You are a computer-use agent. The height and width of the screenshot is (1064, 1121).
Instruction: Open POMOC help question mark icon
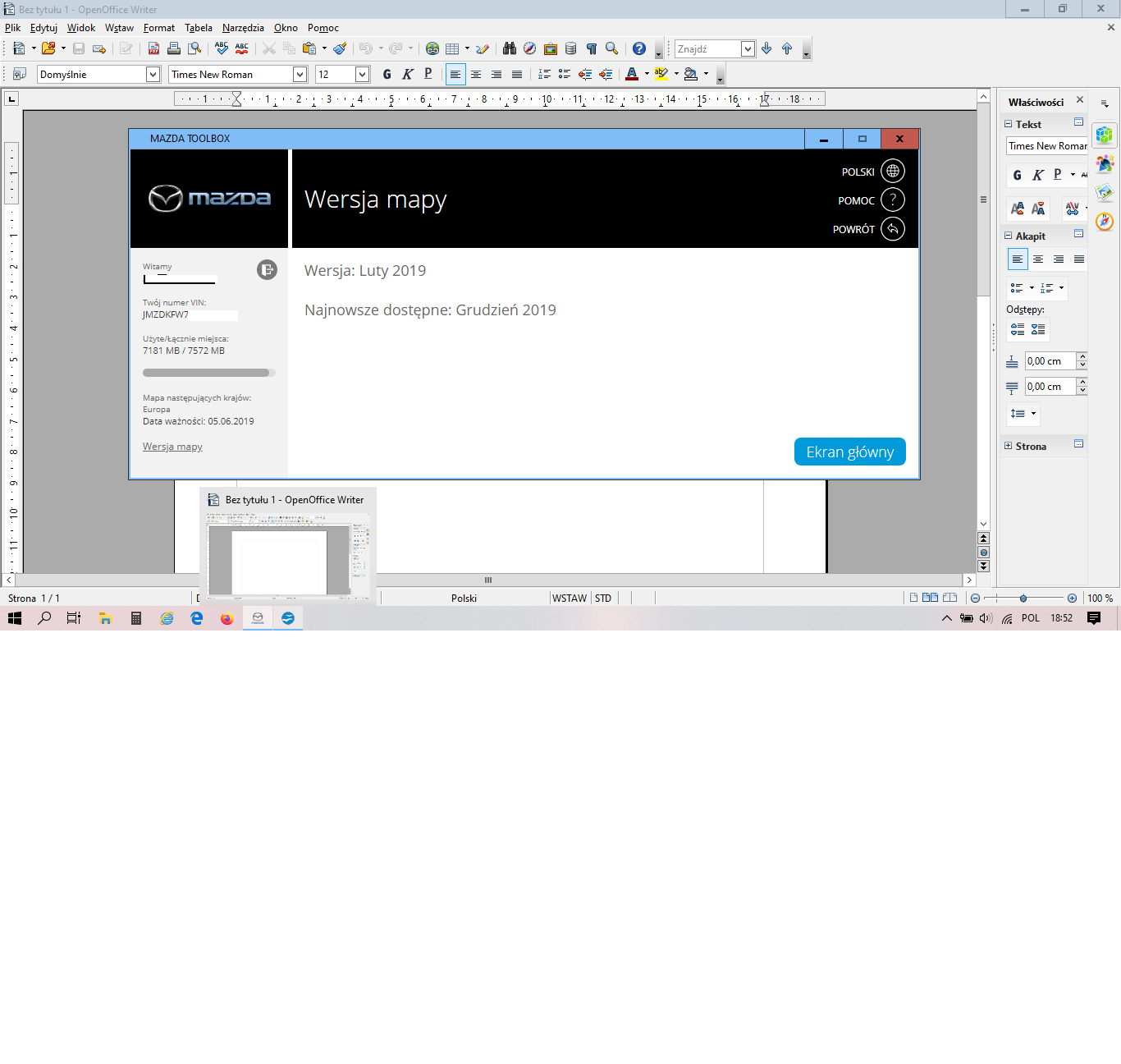point(893,199)
